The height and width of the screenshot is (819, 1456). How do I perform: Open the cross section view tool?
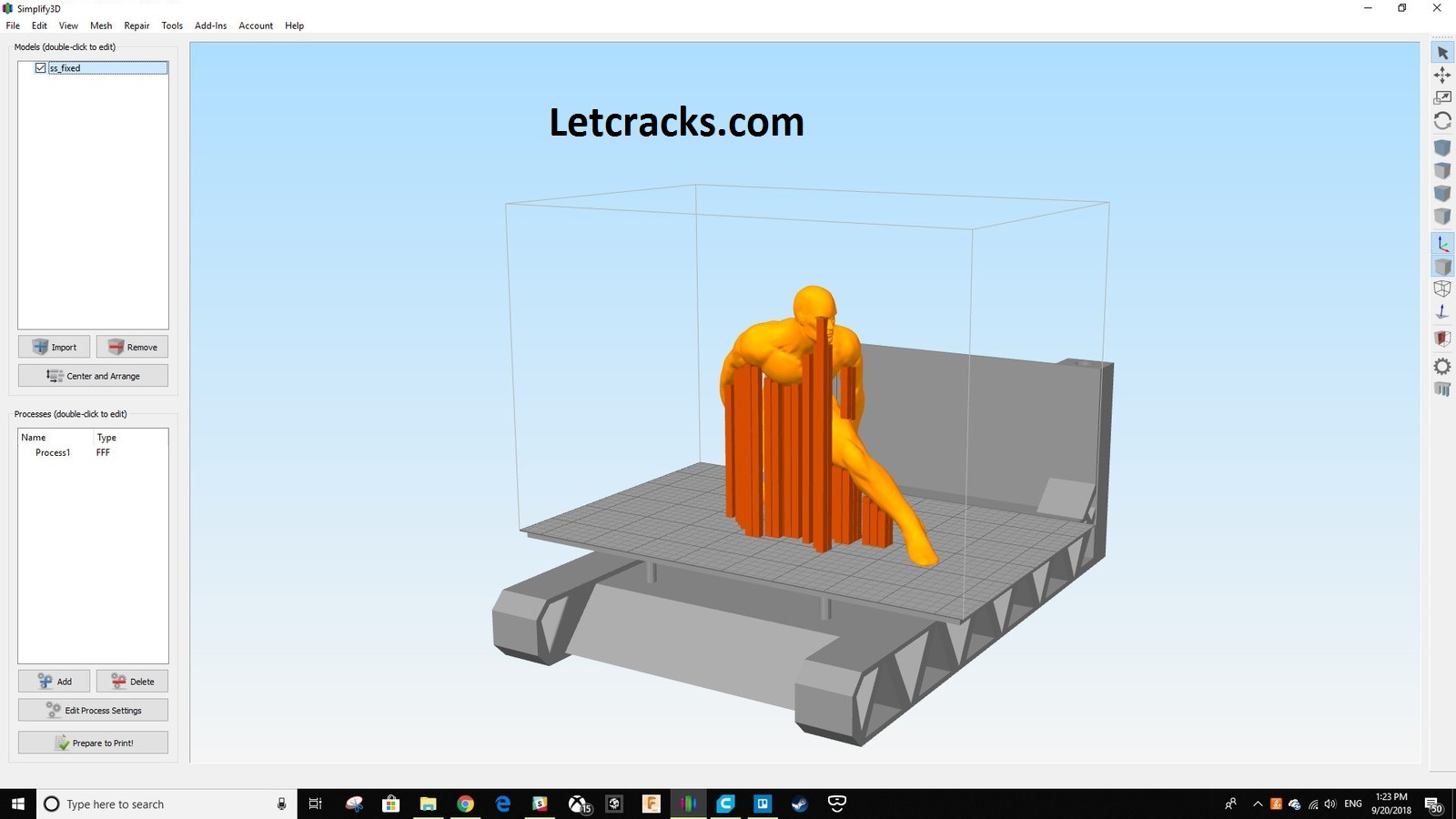(1442, 339)
